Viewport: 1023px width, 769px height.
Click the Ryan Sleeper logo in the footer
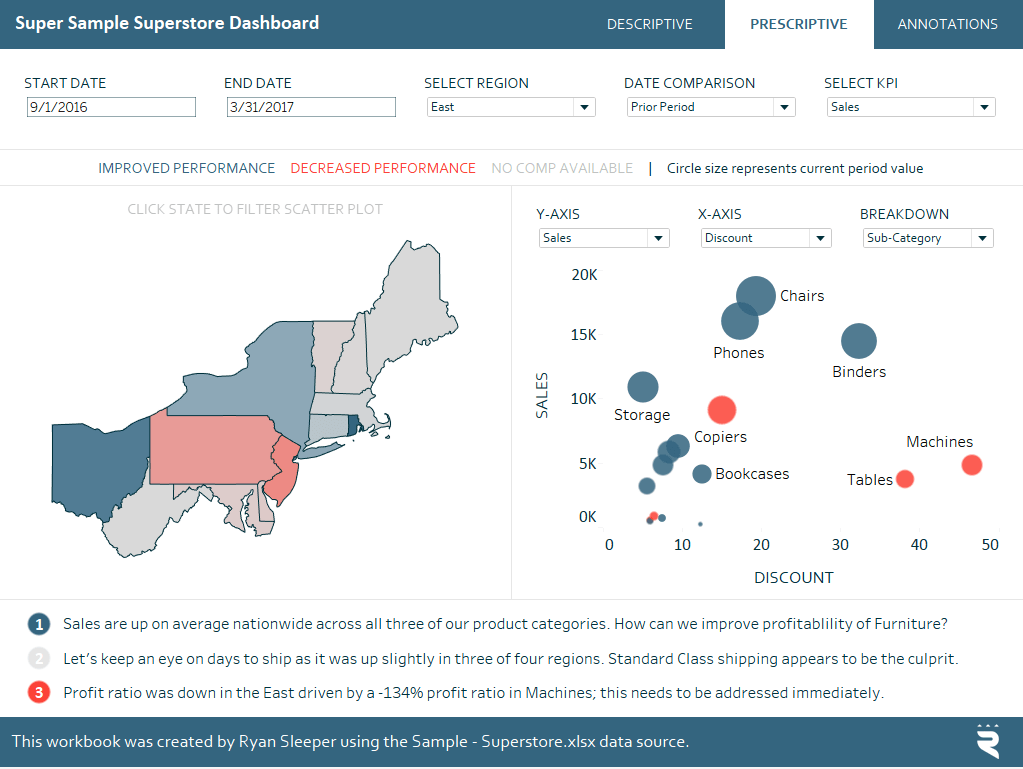pos(987,742)
